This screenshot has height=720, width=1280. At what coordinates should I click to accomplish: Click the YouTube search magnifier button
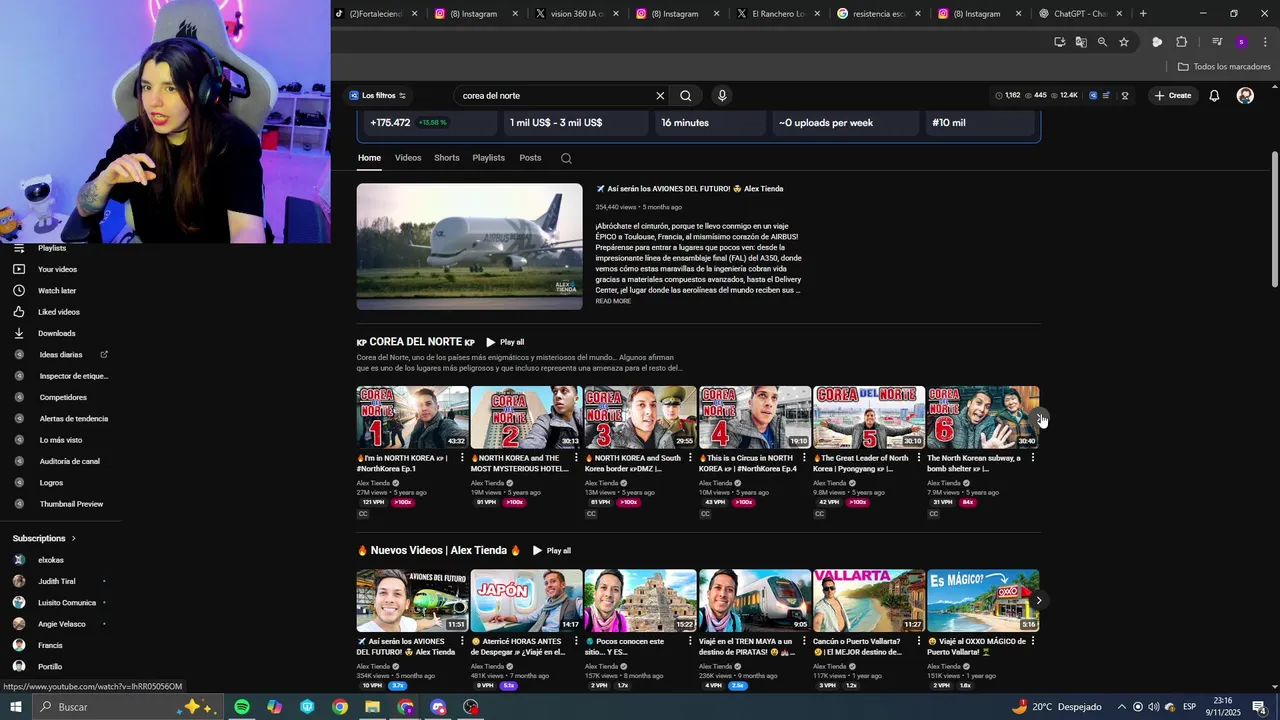coord(685,96)
